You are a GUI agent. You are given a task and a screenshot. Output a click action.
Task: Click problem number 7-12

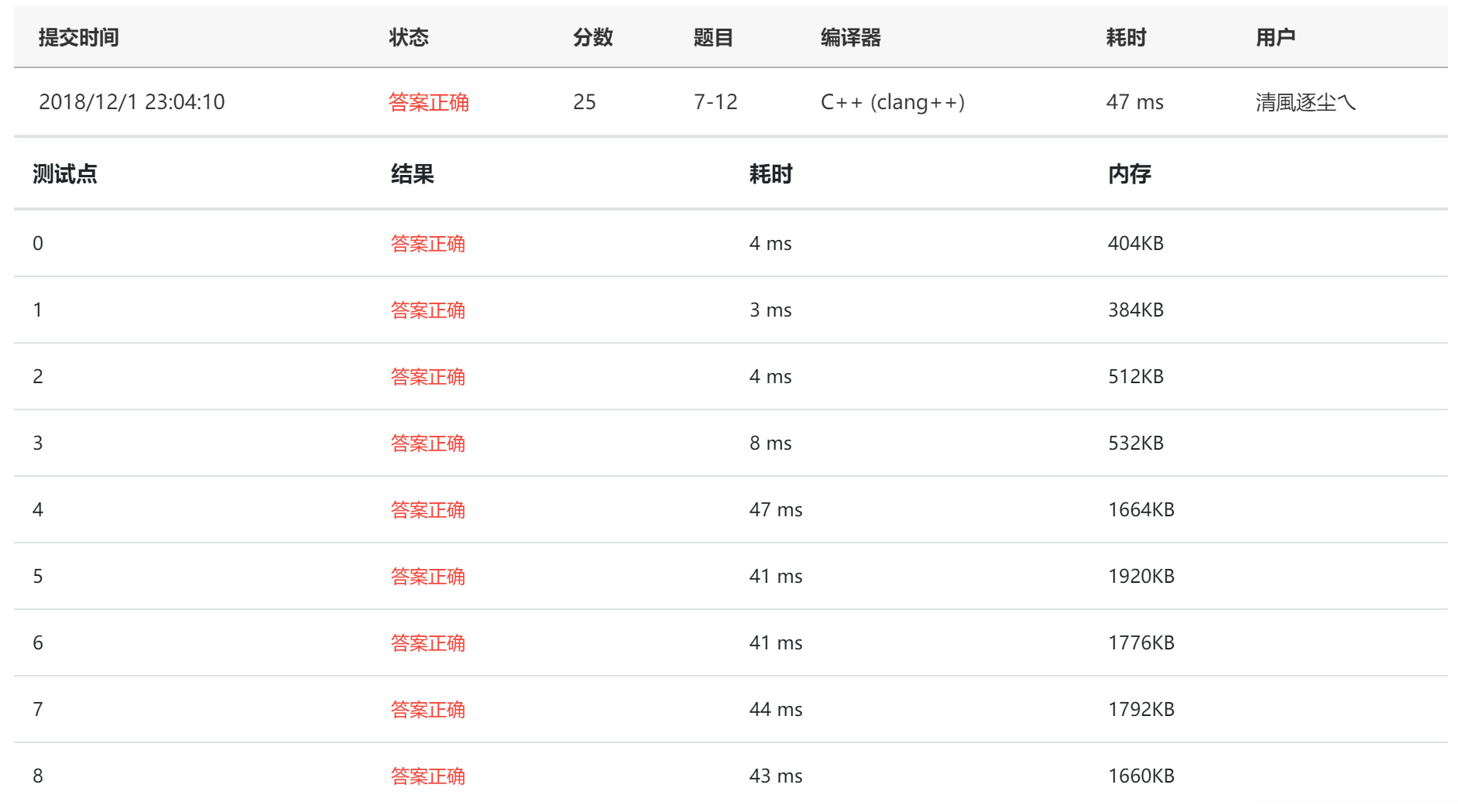[715, 102]
